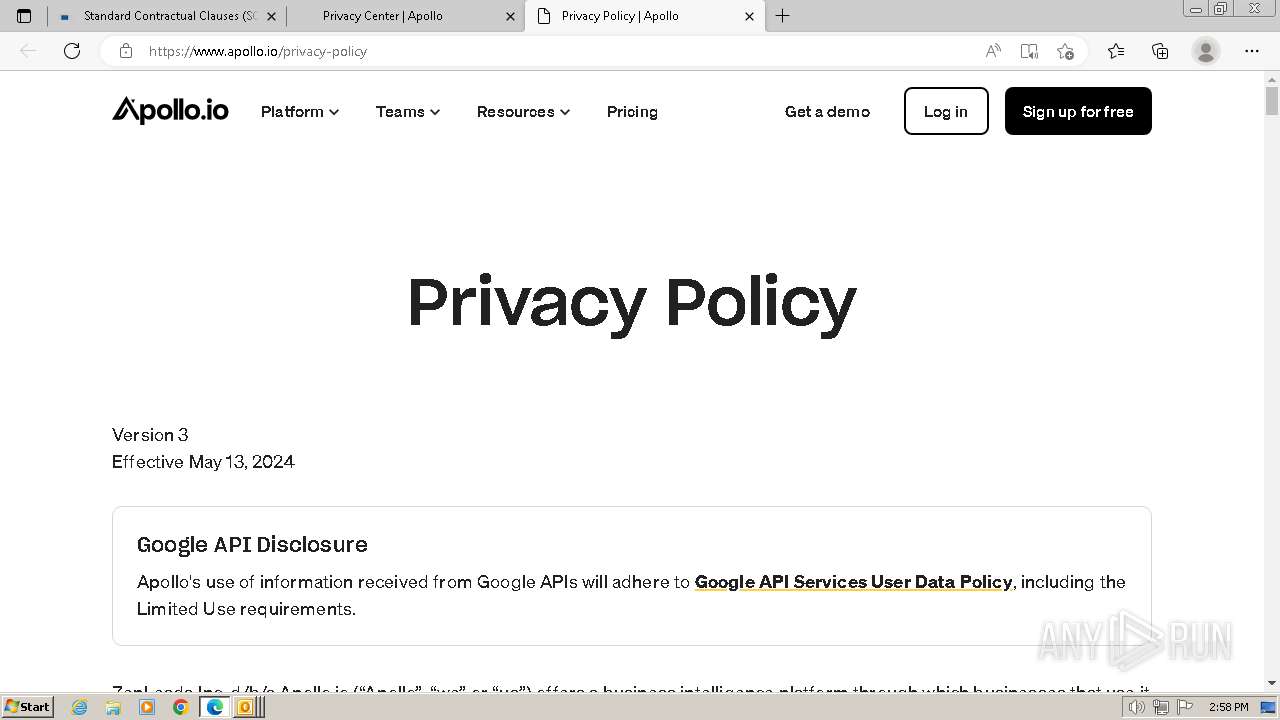Screen dimensions: 1280x720
Task: Open Chrome from the taskbar
Action: [x=180, y=707]
